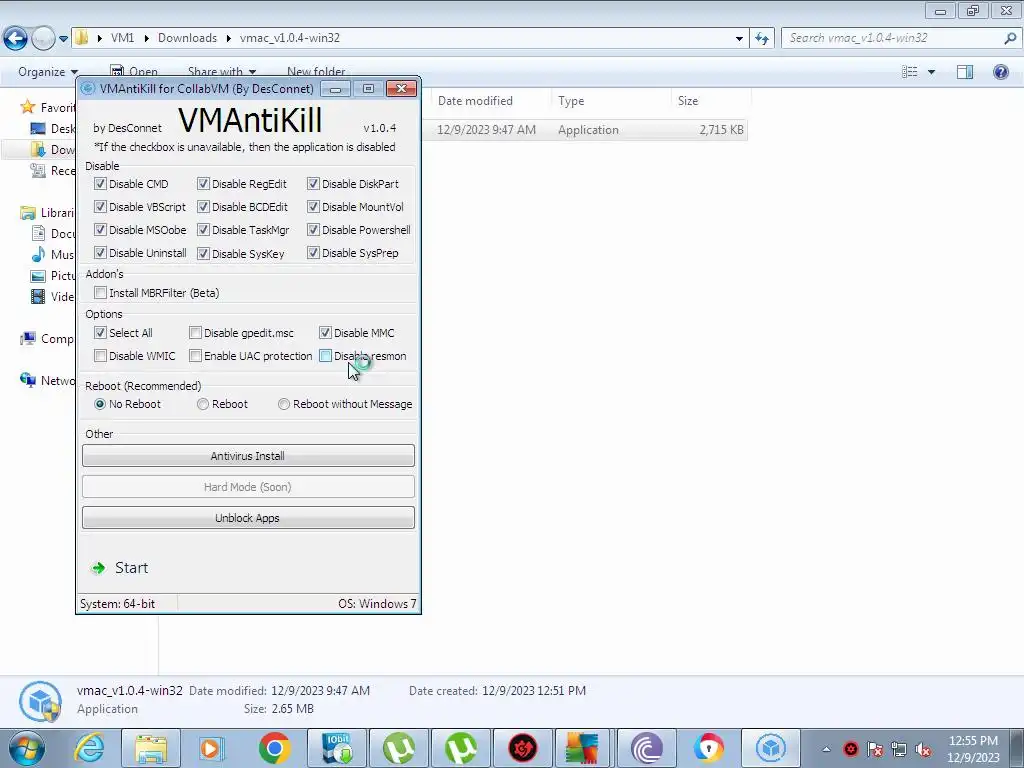This screenshot has width=1024, height=768.
Task: Click the Pictures icon in sidebar
Action: click(x=39, y=276)
